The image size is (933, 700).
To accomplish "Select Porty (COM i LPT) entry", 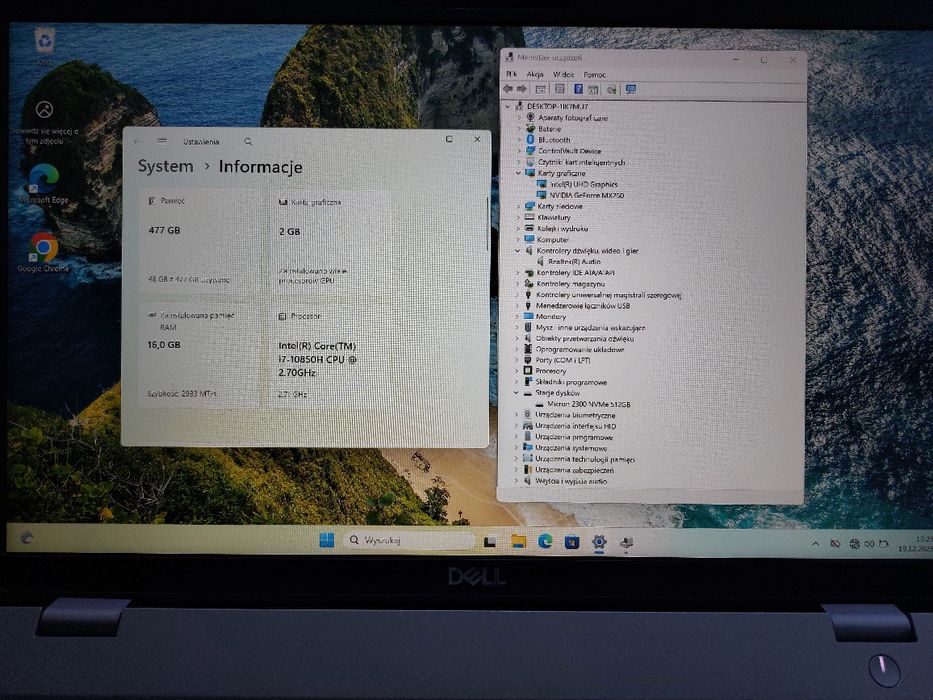I will pyautogui.click(x=557, y=360).
